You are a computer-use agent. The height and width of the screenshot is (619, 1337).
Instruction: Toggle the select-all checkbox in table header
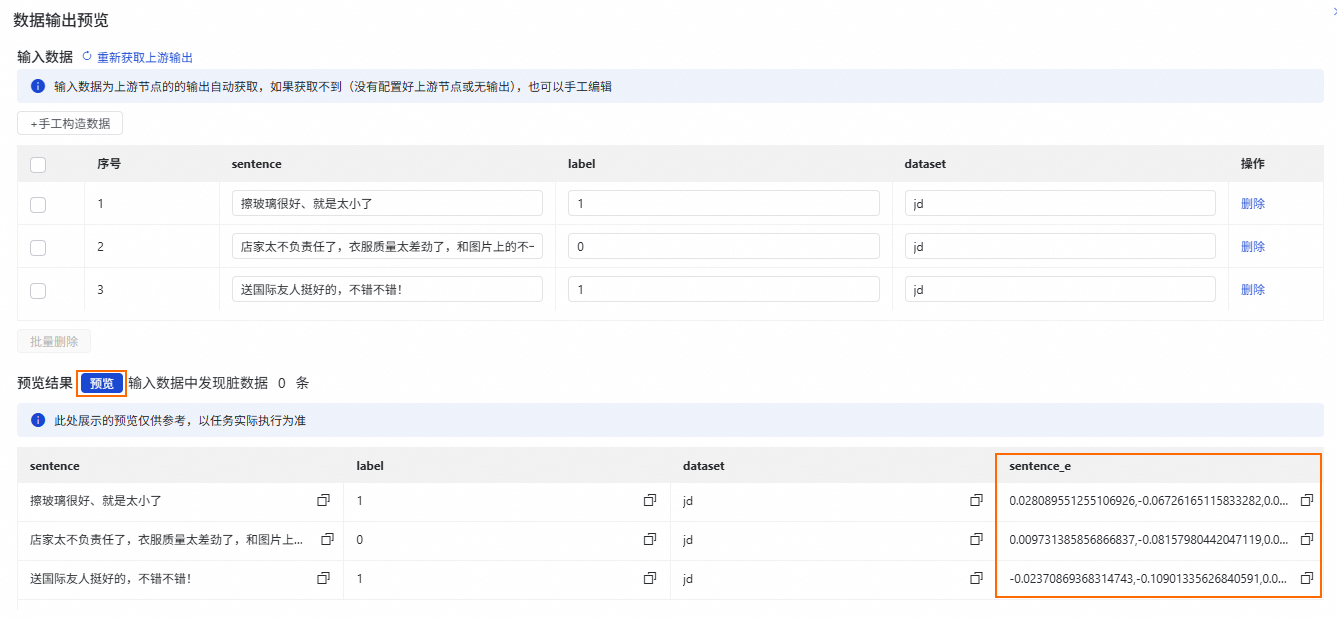point(38,164)
